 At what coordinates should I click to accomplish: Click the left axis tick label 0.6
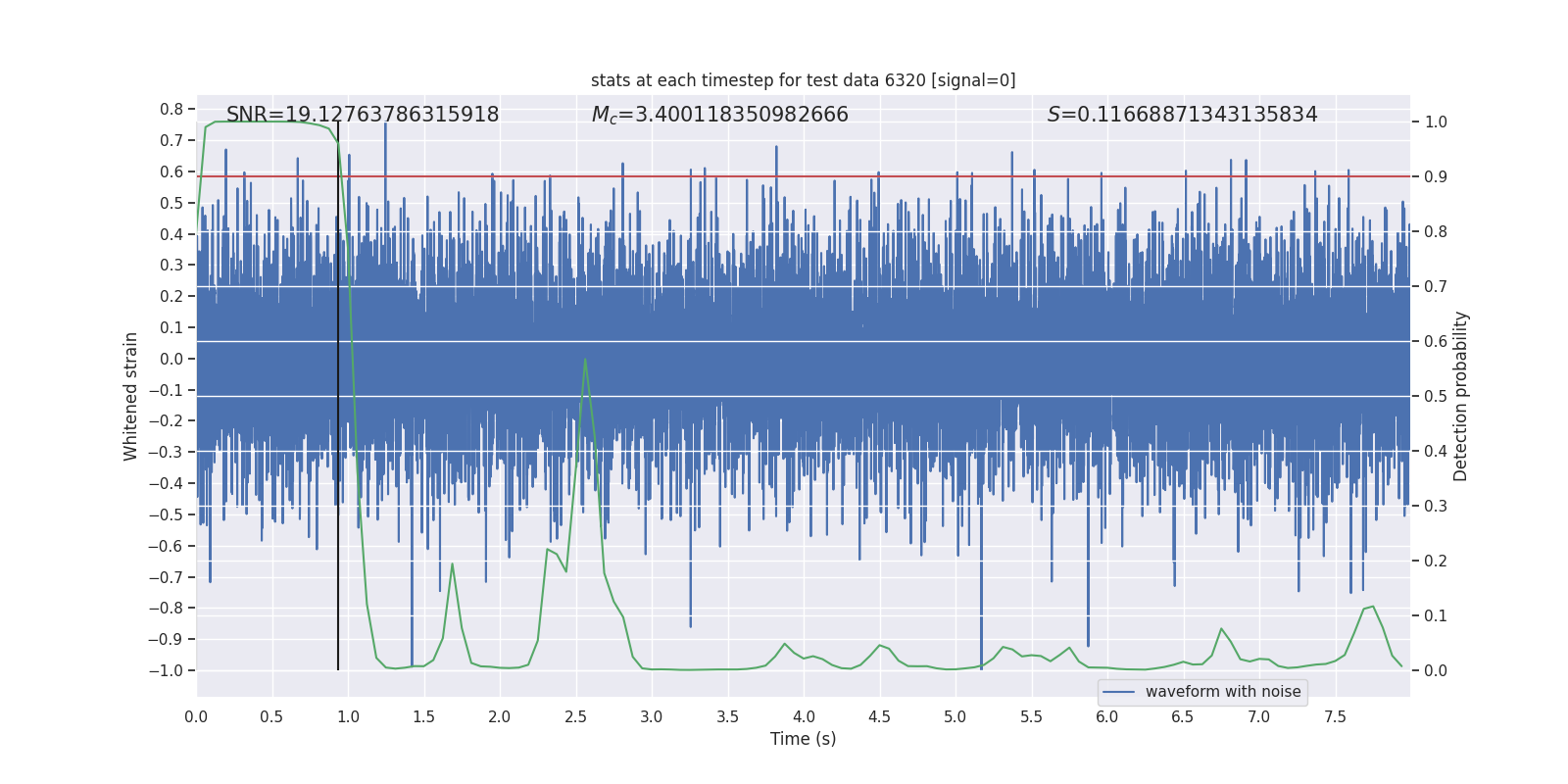(171, 171)
